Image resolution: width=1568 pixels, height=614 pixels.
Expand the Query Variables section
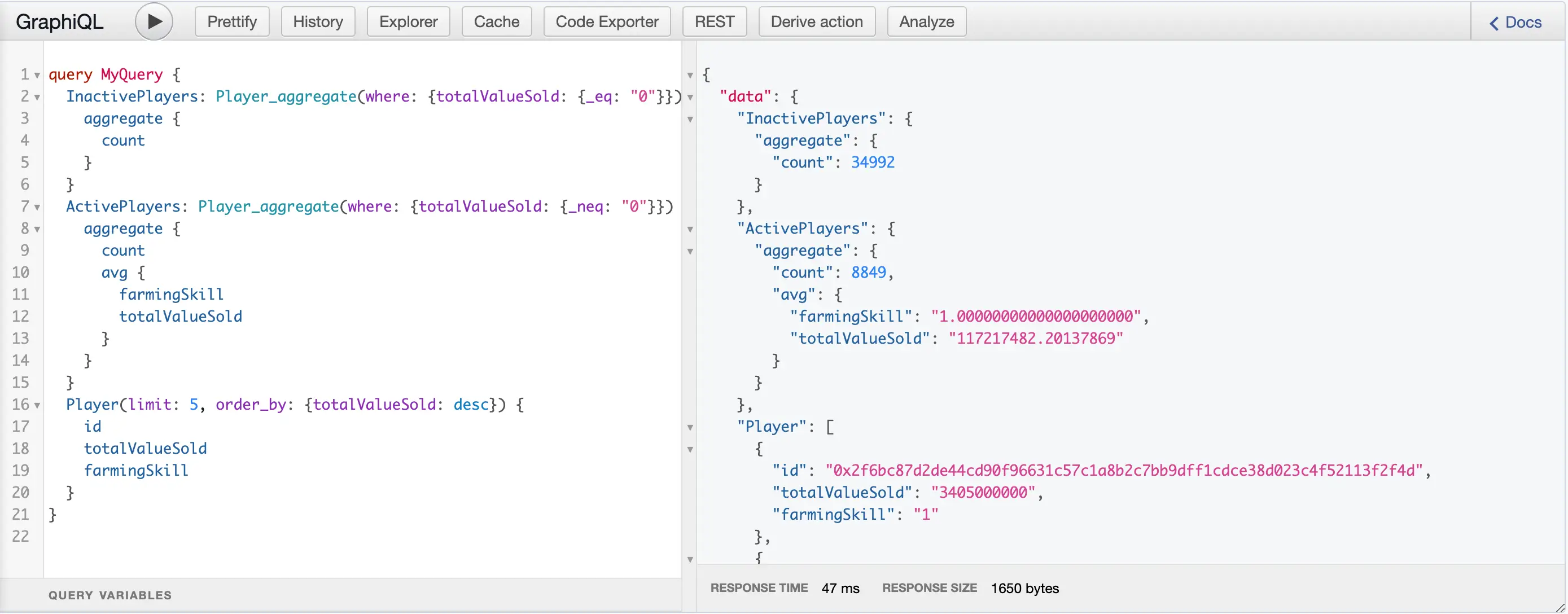tap(110, 594)
